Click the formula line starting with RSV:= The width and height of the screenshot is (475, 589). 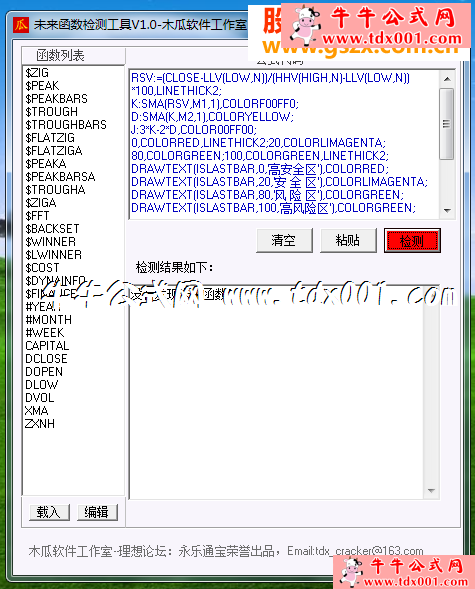click(x=270, y=78)
